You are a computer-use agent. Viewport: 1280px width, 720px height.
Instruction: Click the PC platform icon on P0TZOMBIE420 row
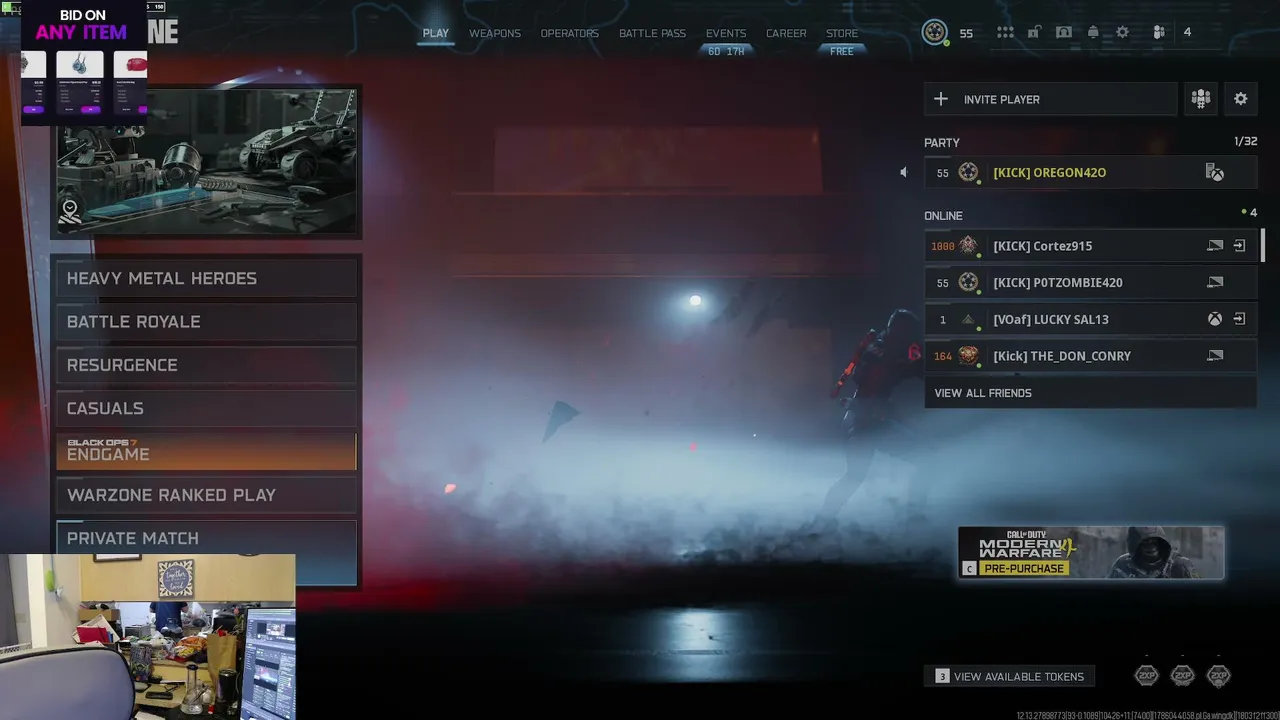pos(1214,283)
